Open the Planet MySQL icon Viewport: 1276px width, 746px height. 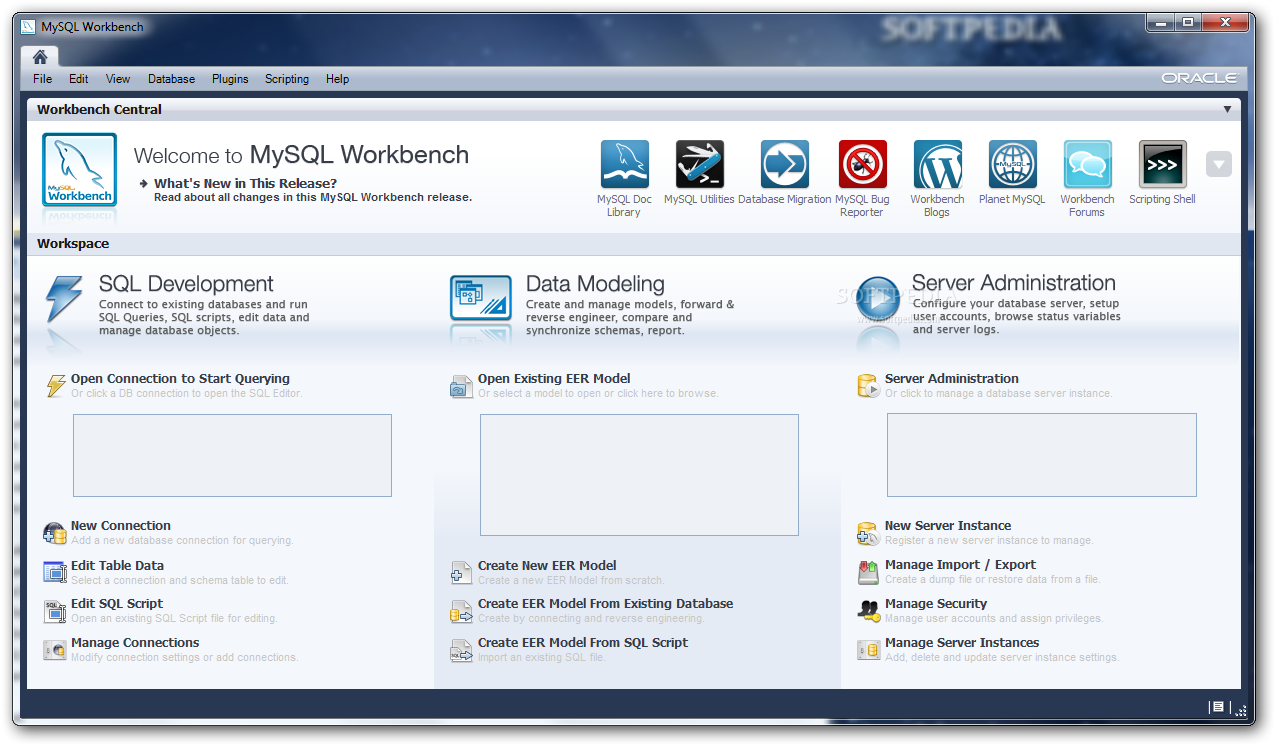pyautogui.click(x=1012, y=164)
